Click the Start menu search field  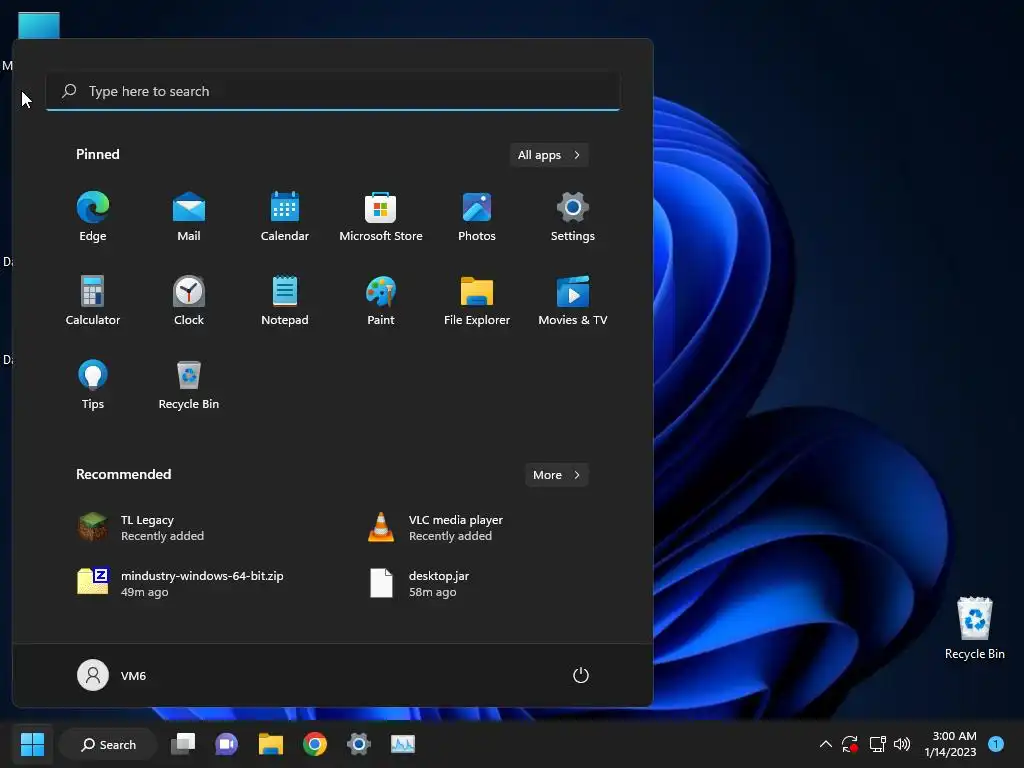pyautogui.click(x=332, y=91)
